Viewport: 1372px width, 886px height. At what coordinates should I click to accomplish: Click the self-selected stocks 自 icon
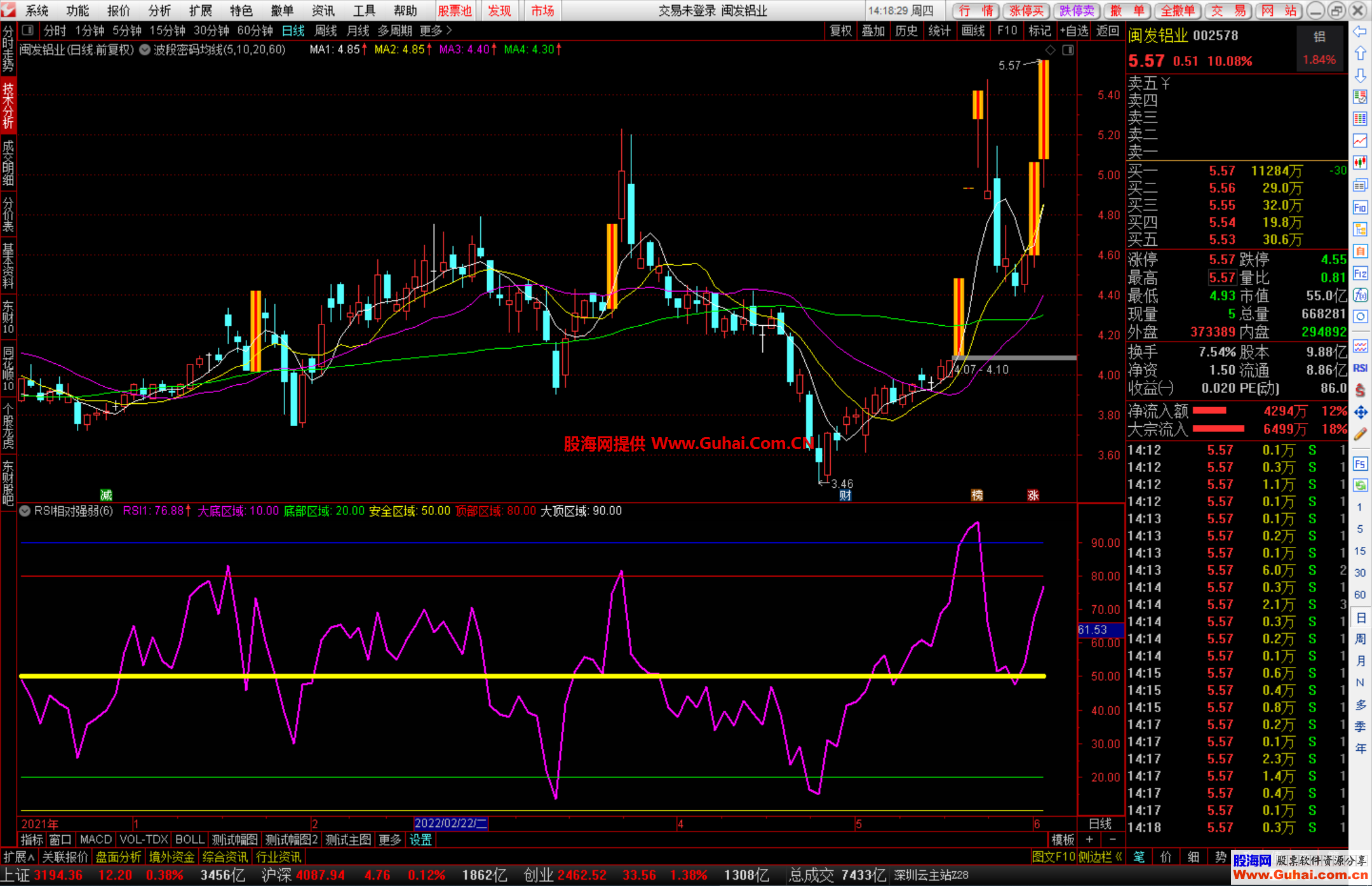1360,252
